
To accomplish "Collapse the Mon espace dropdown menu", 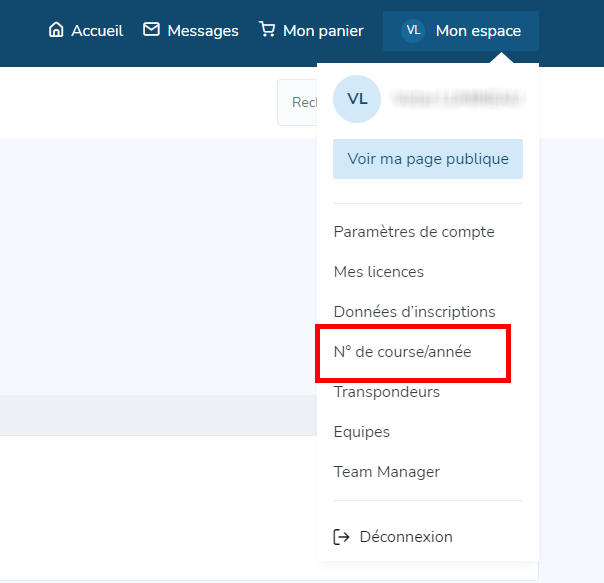I will 478,31.
